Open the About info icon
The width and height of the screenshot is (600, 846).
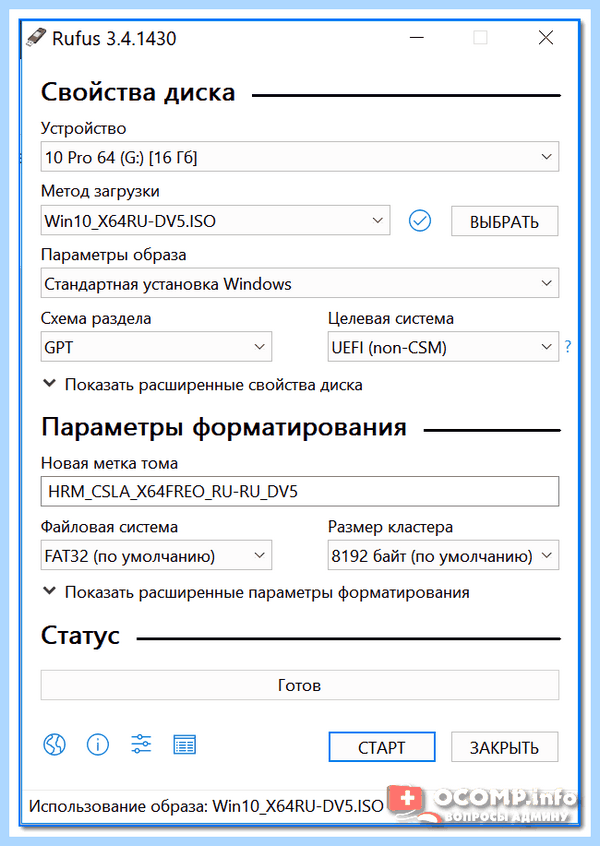[98, 745]
